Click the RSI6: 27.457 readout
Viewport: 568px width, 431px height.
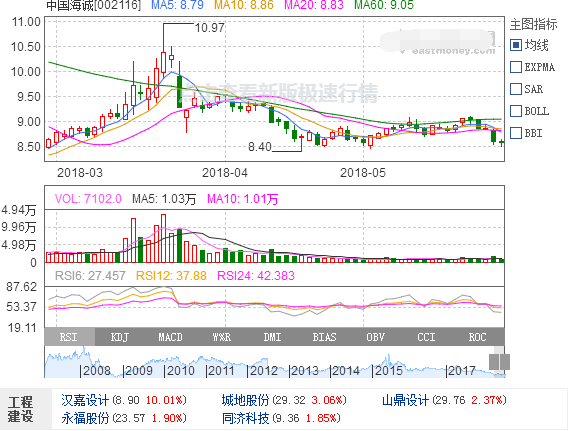coord(90,276)
